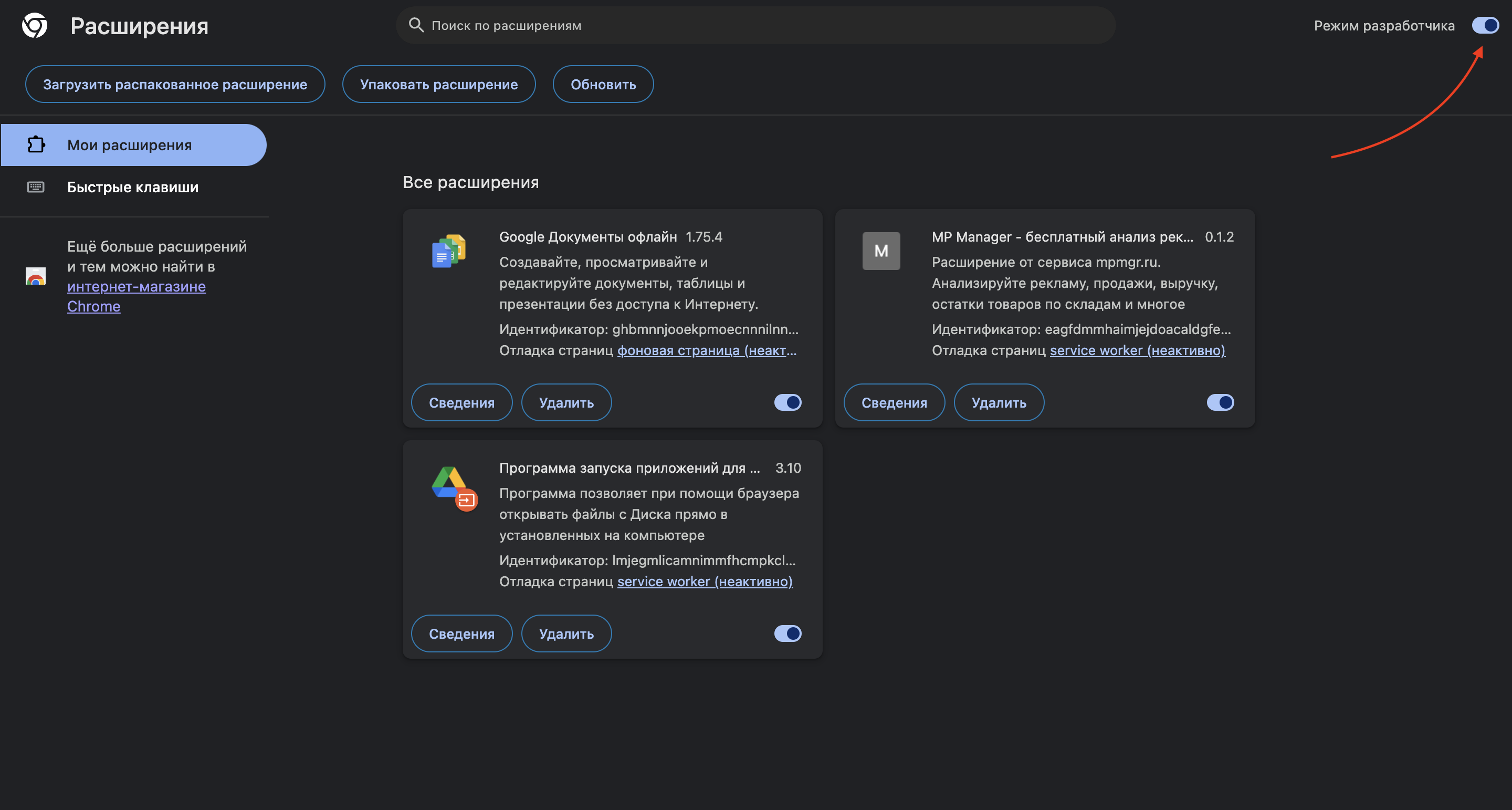The image size is (1512, 810).
Task: Click the puzzle piece extensions icon
Action: coord(36,144)
